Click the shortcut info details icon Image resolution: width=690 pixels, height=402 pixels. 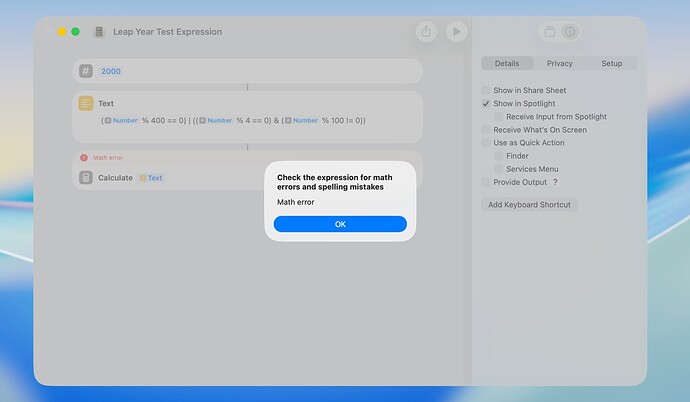(570, 32)
